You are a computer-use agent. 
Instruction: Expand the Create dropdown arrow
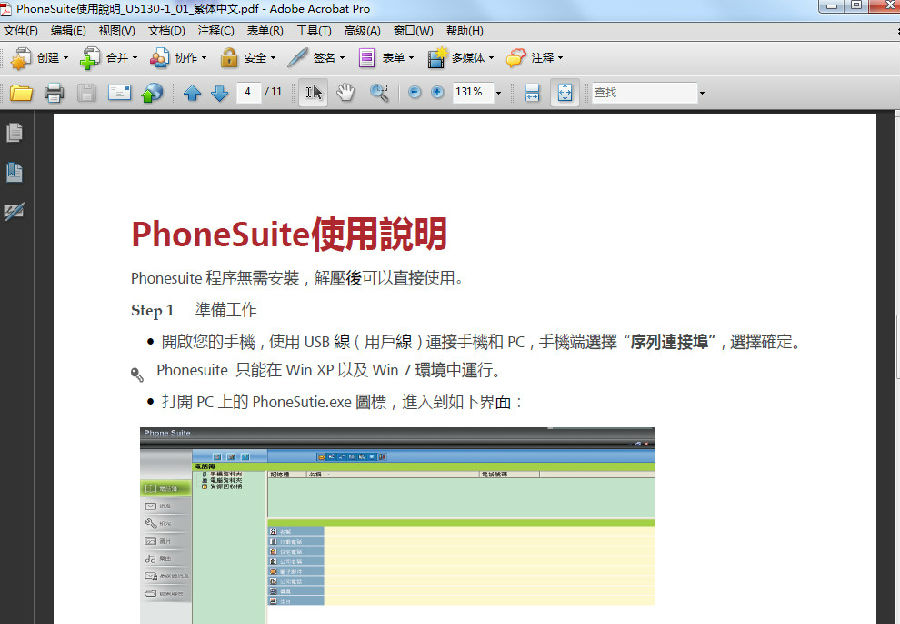[66, 57]
